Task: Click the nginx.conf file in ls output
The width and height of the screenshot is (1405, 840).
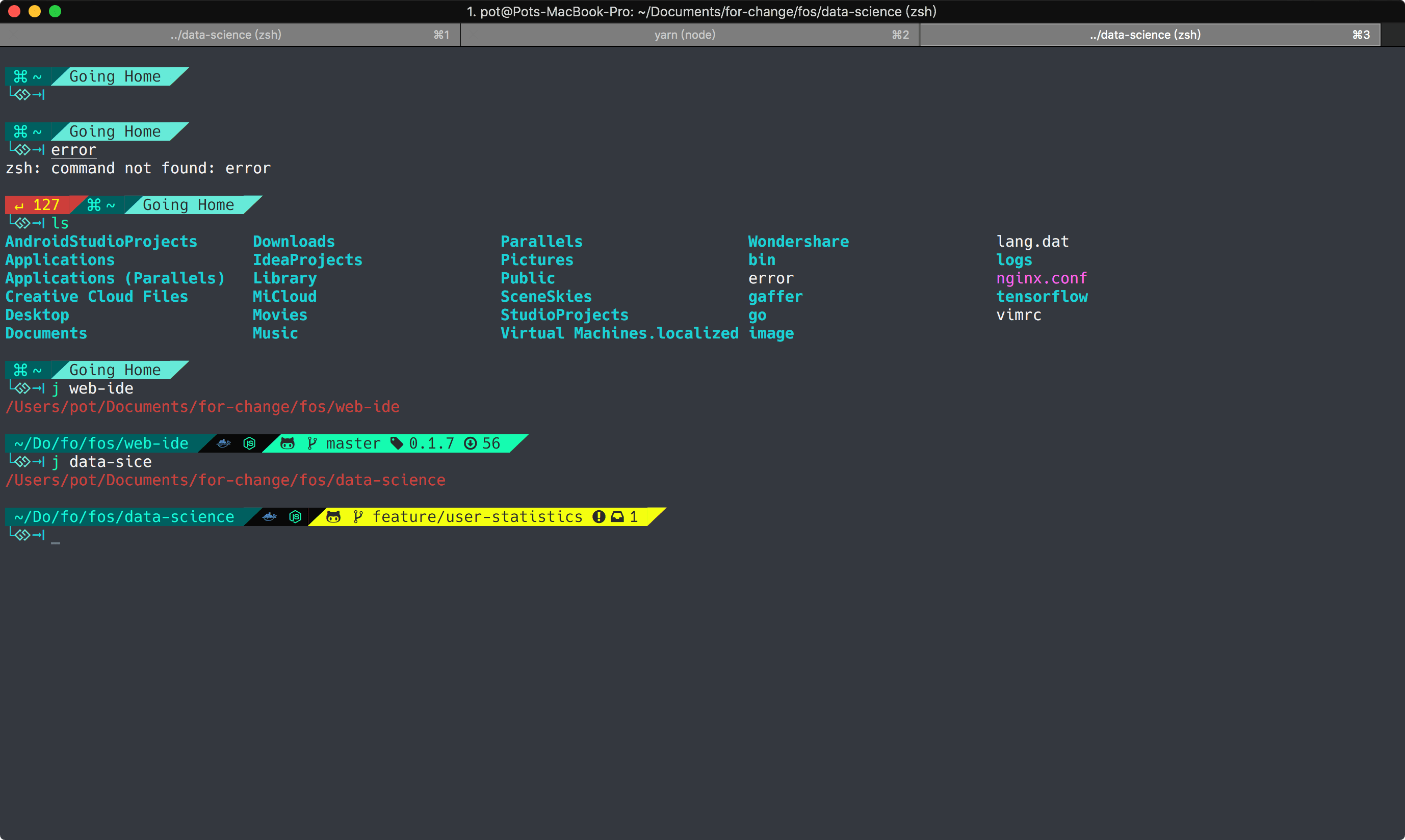Action: pyautogui.click(x=1042, y=278)
